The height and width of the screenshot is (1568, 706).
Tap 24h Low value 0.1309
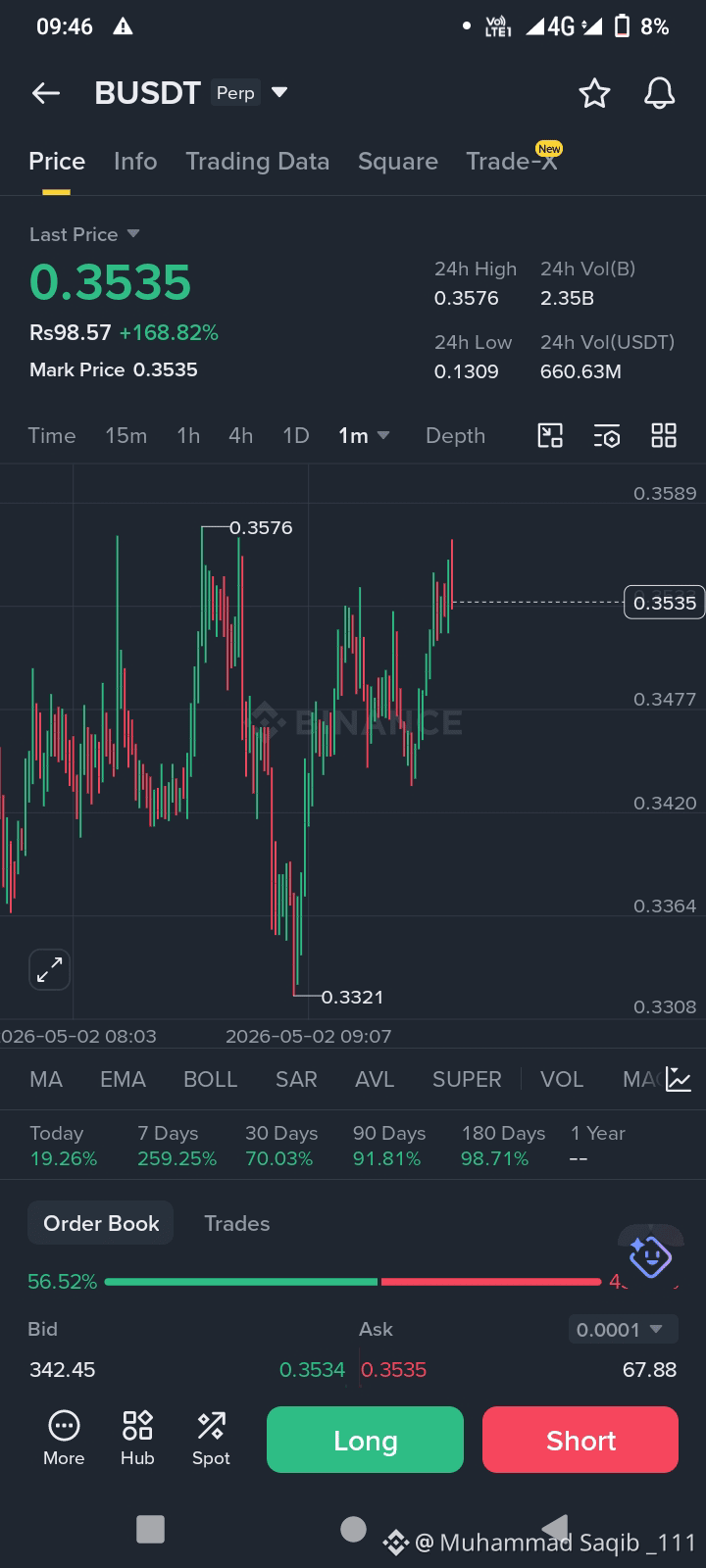467,371
